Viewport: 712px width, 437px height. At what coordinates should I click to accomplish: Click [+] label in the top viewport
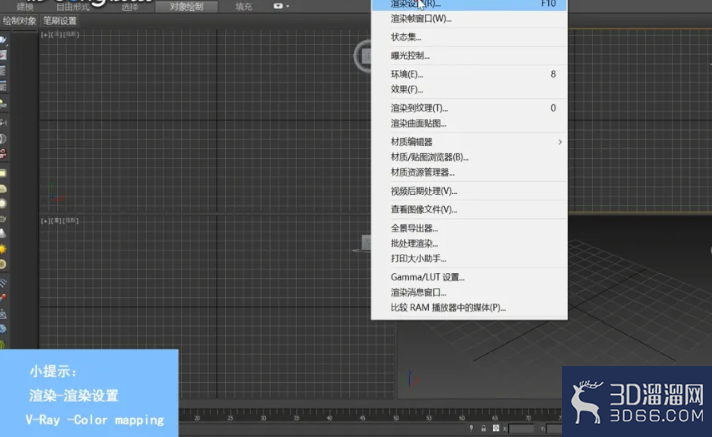click(44, 35)
